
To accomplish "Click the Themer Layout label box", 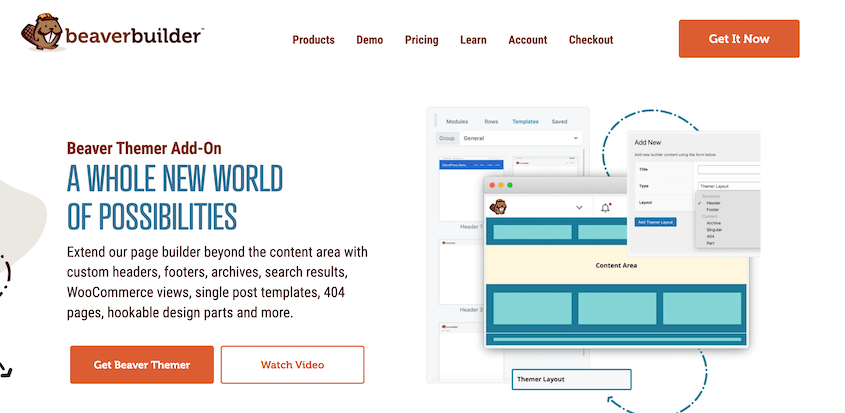I will tap(571, 380).
